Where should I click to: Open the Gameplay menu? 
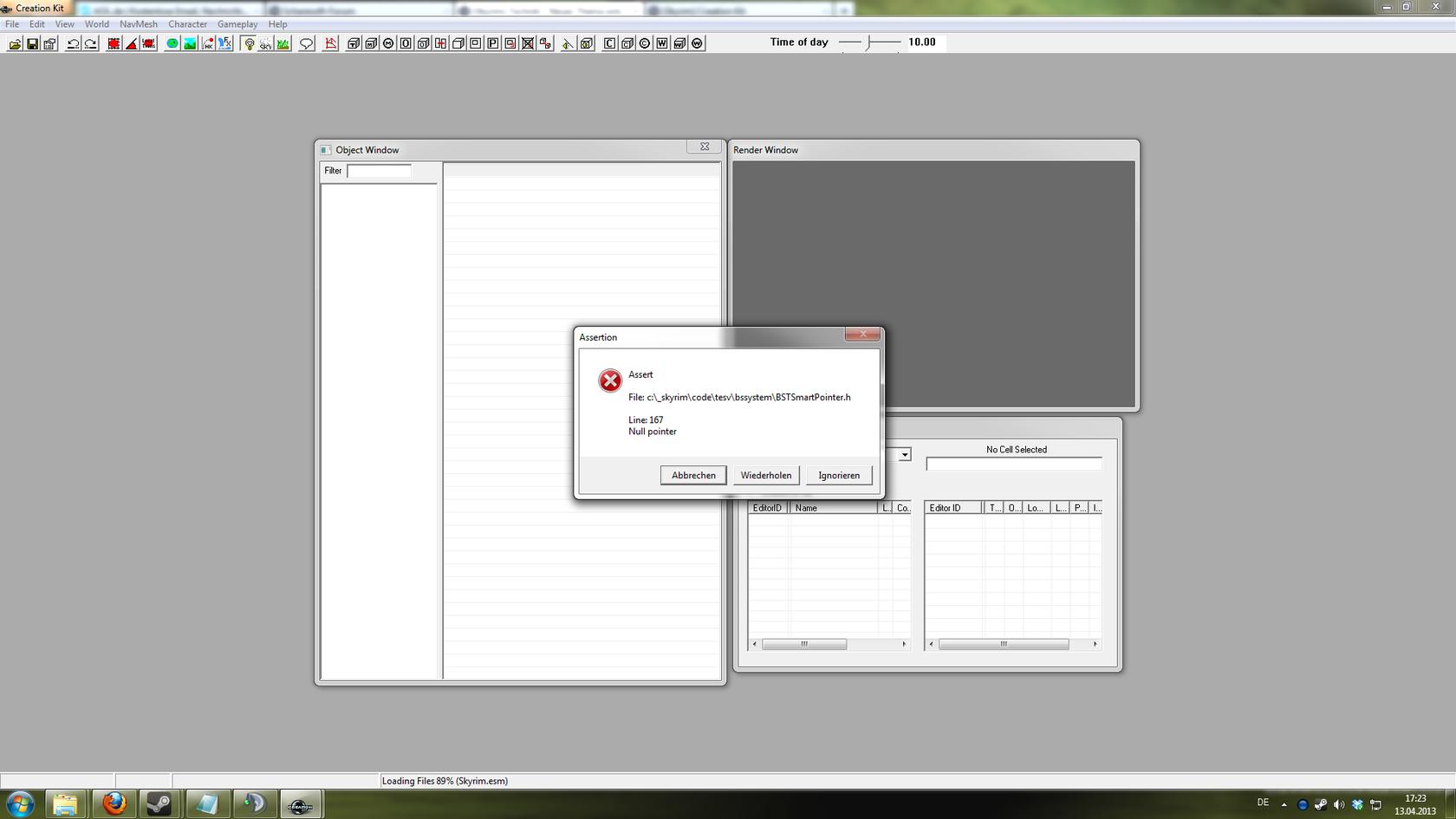237,24
